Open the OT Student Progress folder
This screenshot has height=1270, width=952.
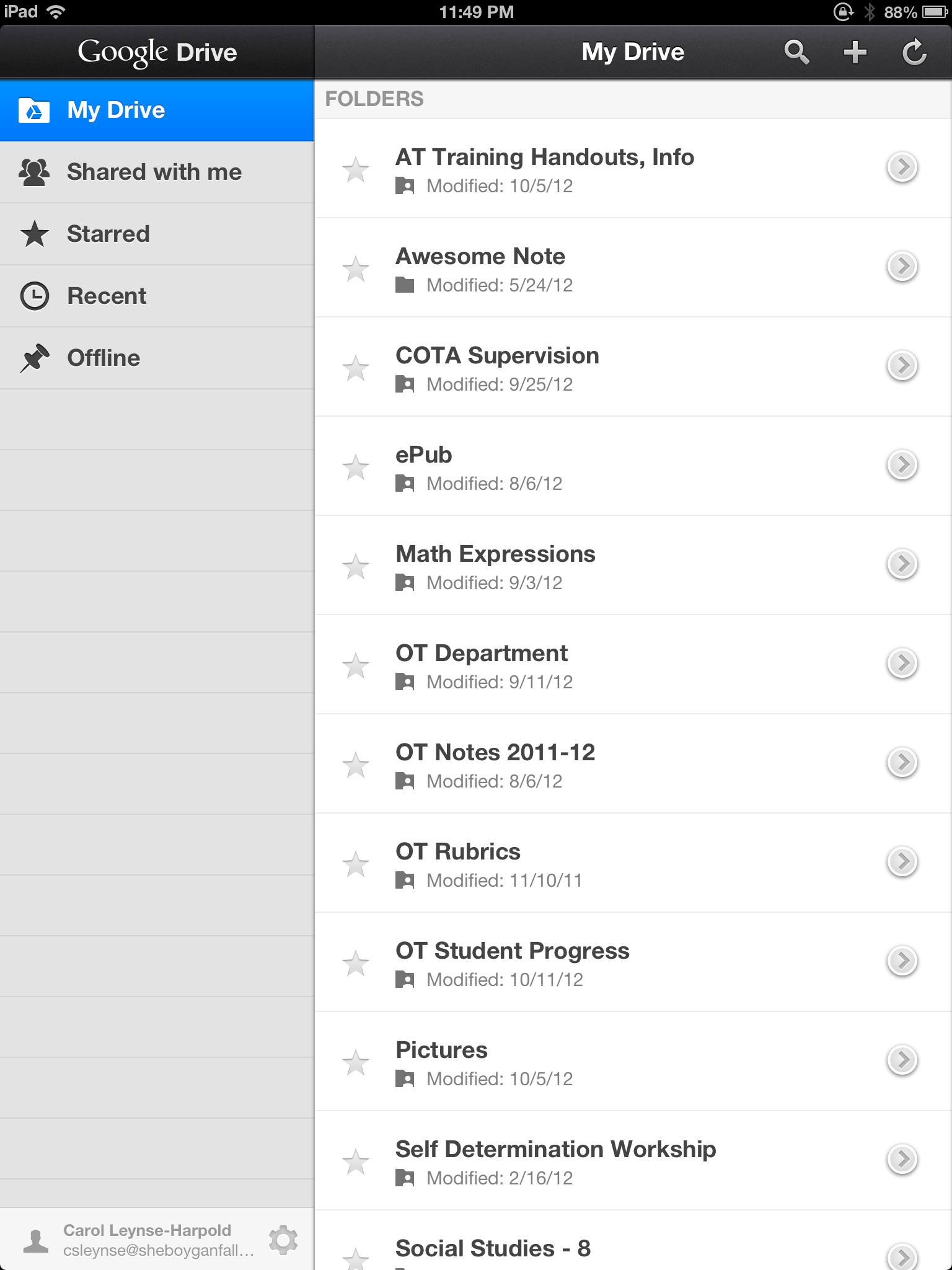coord(512,951)
